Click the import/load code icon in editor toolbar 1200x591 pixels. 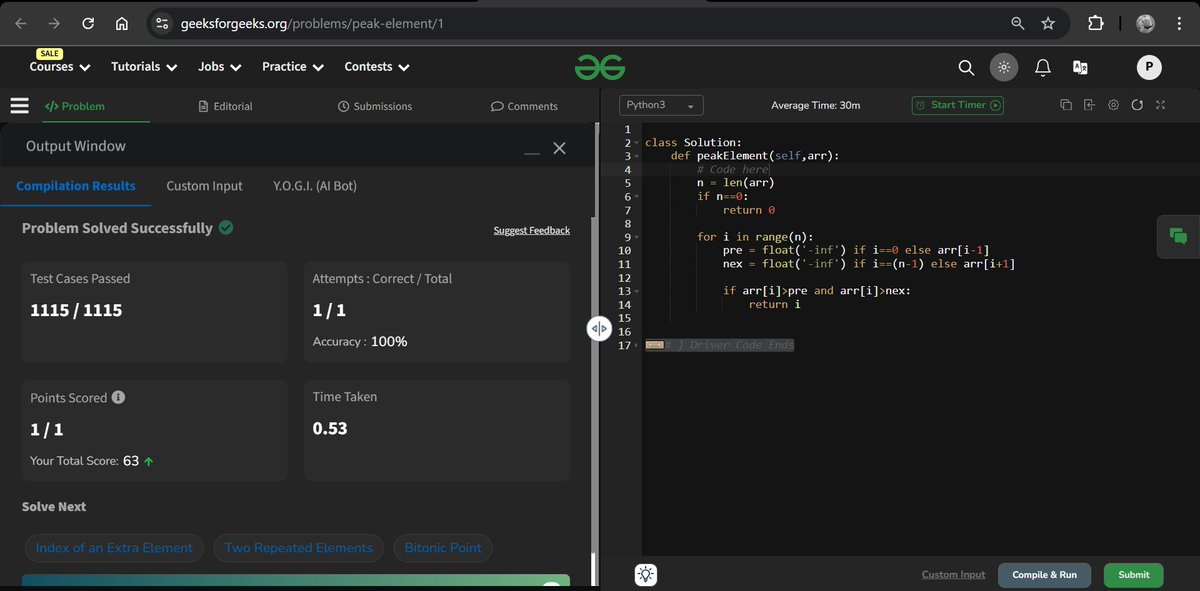tap(1089, 105)
